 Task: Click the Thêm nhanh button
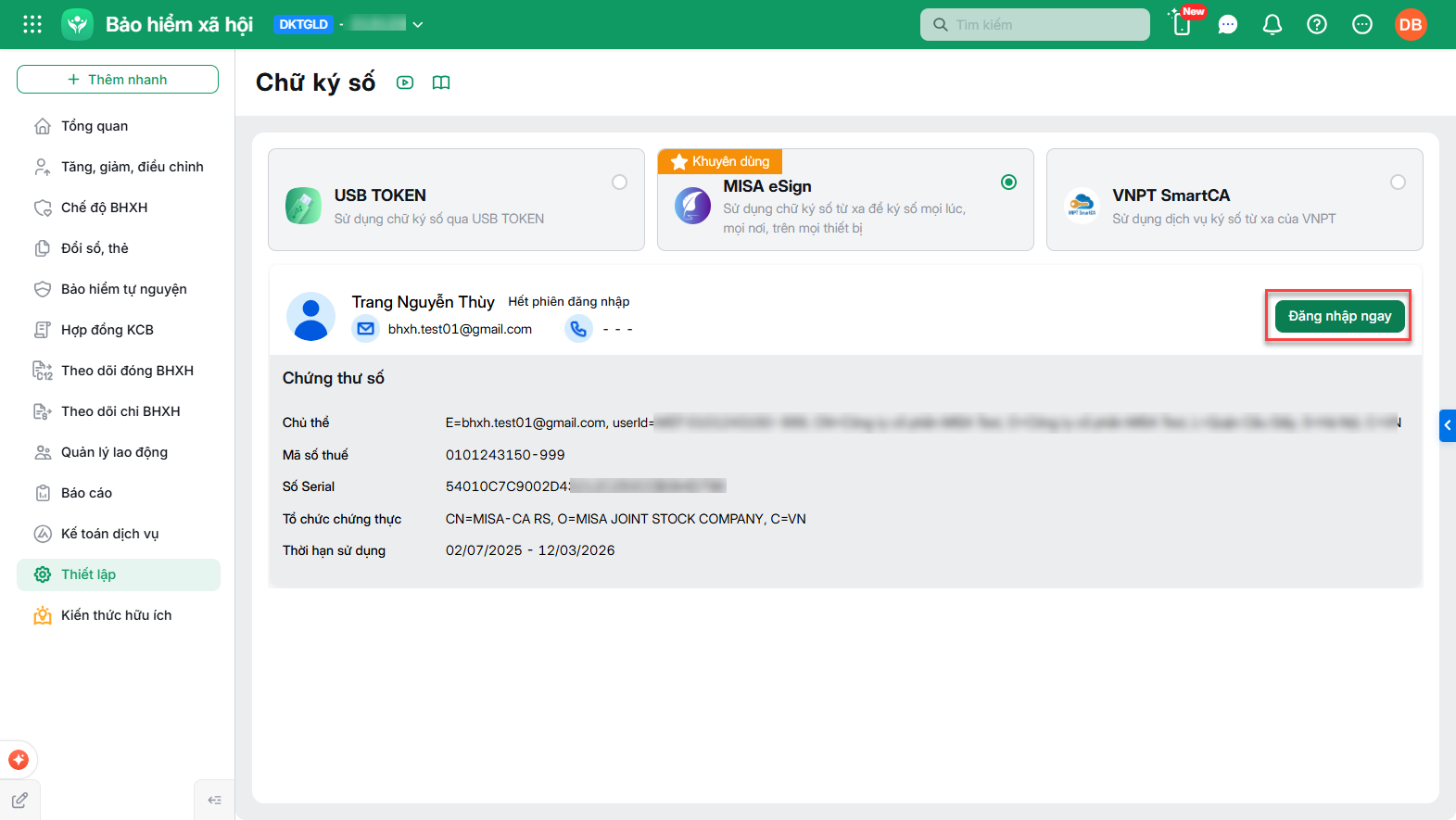pos(118,80)
